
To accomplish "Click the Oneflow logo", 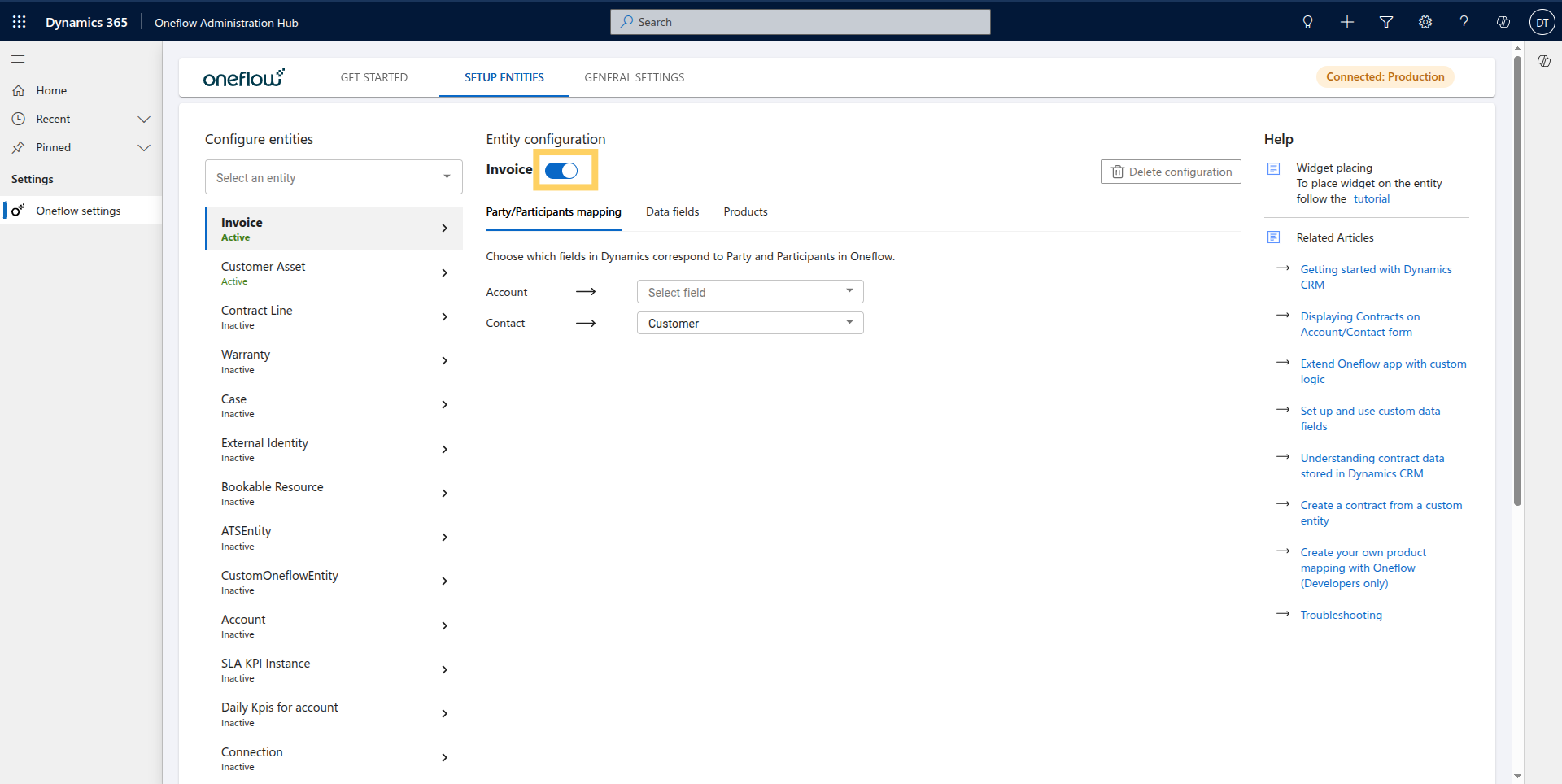I will [243, 77].
